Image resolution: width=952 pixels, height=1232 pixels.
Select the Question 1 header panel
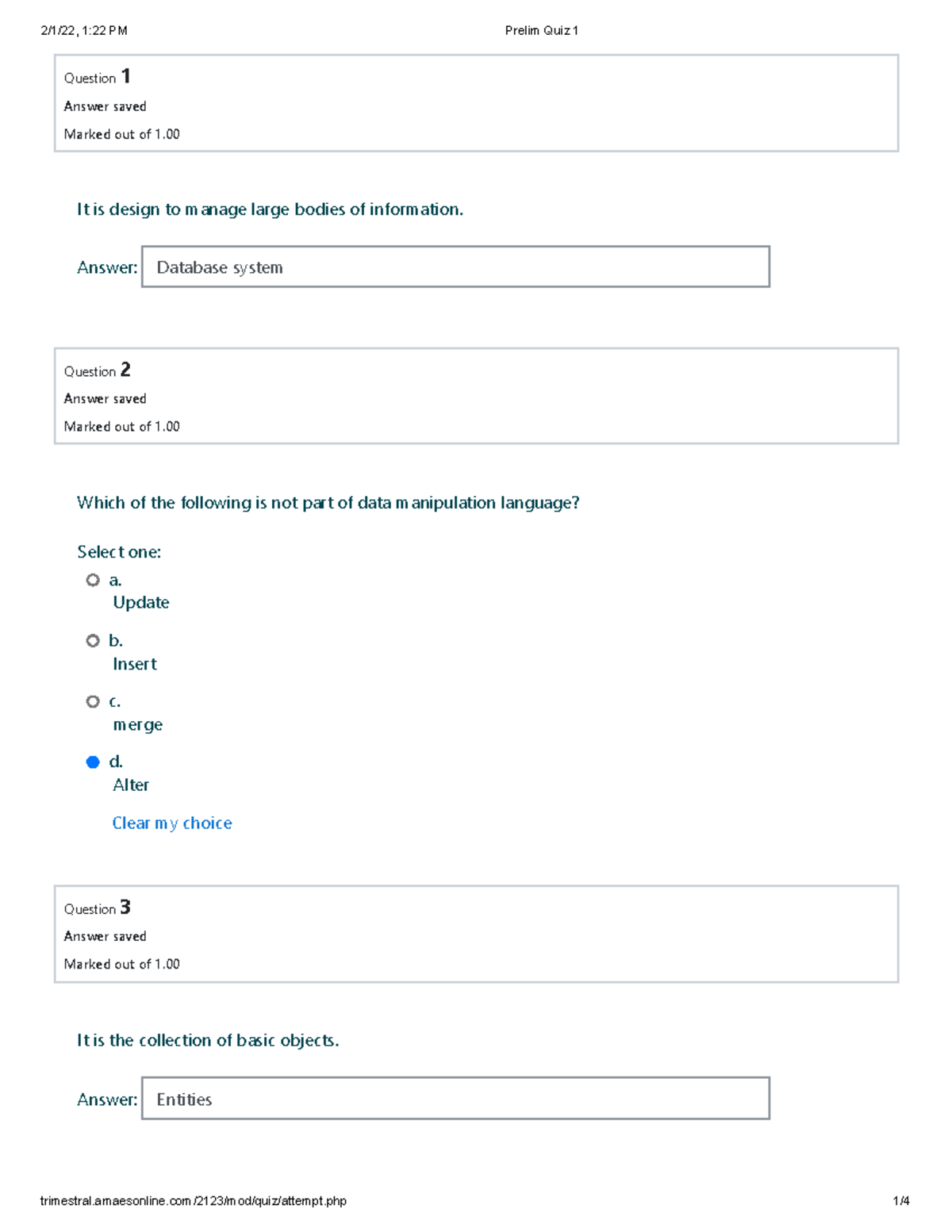476,103
